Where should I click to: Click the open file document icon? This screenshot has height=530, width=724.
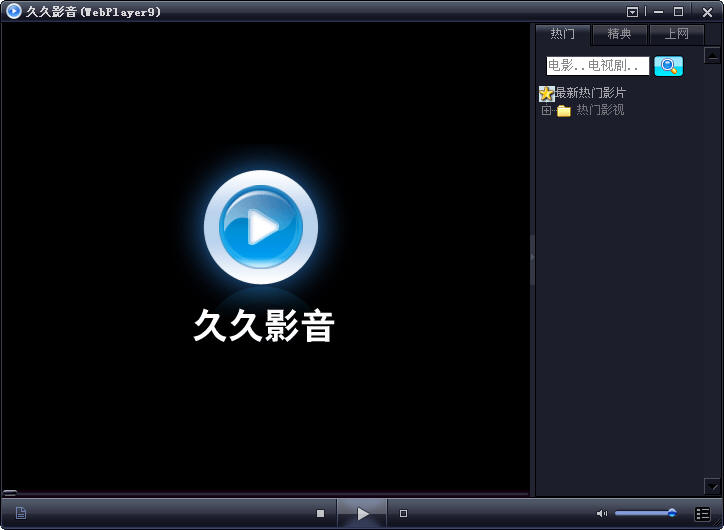pos(20,513)
